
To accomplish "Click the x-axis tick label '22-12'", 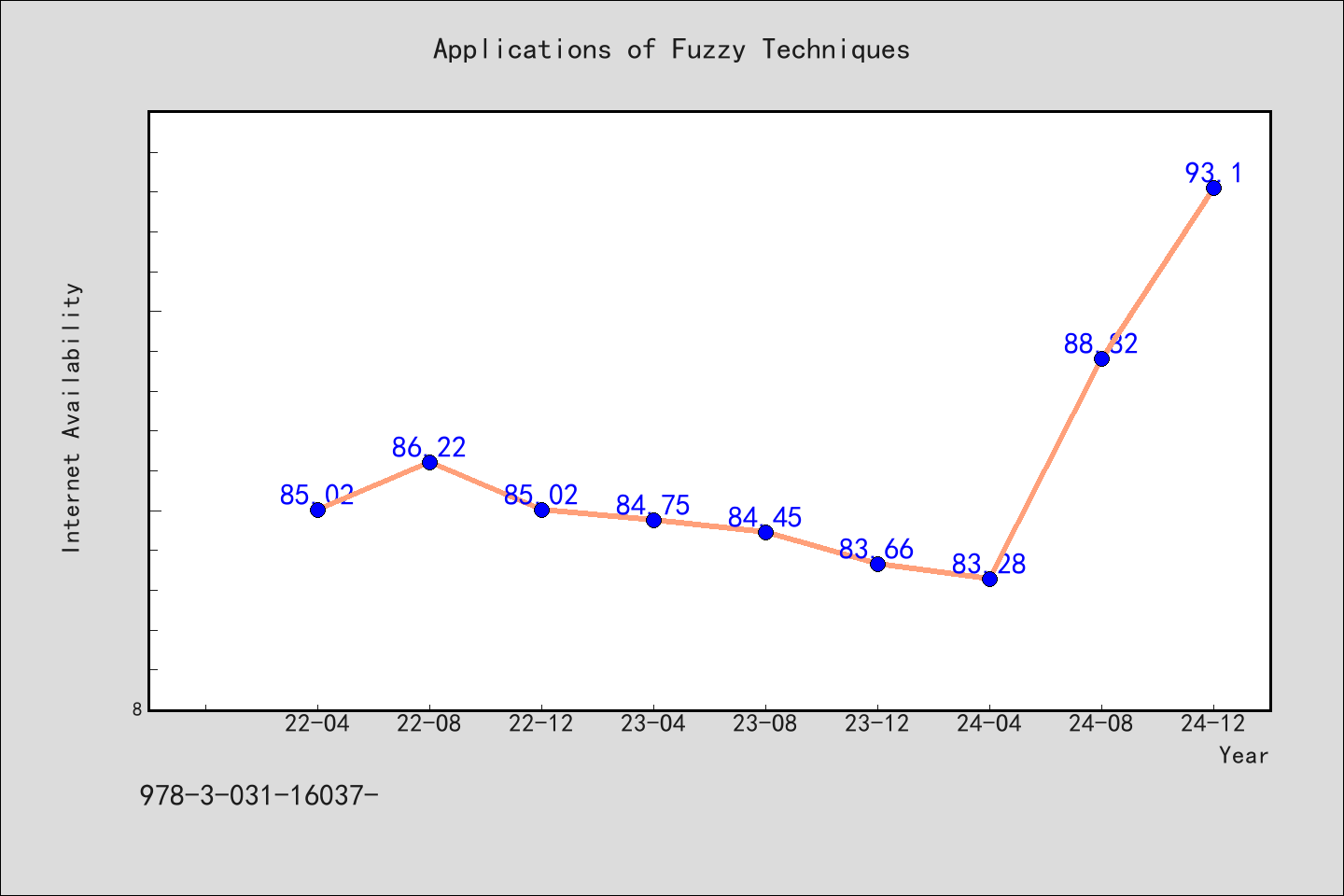I will point(541,723).
